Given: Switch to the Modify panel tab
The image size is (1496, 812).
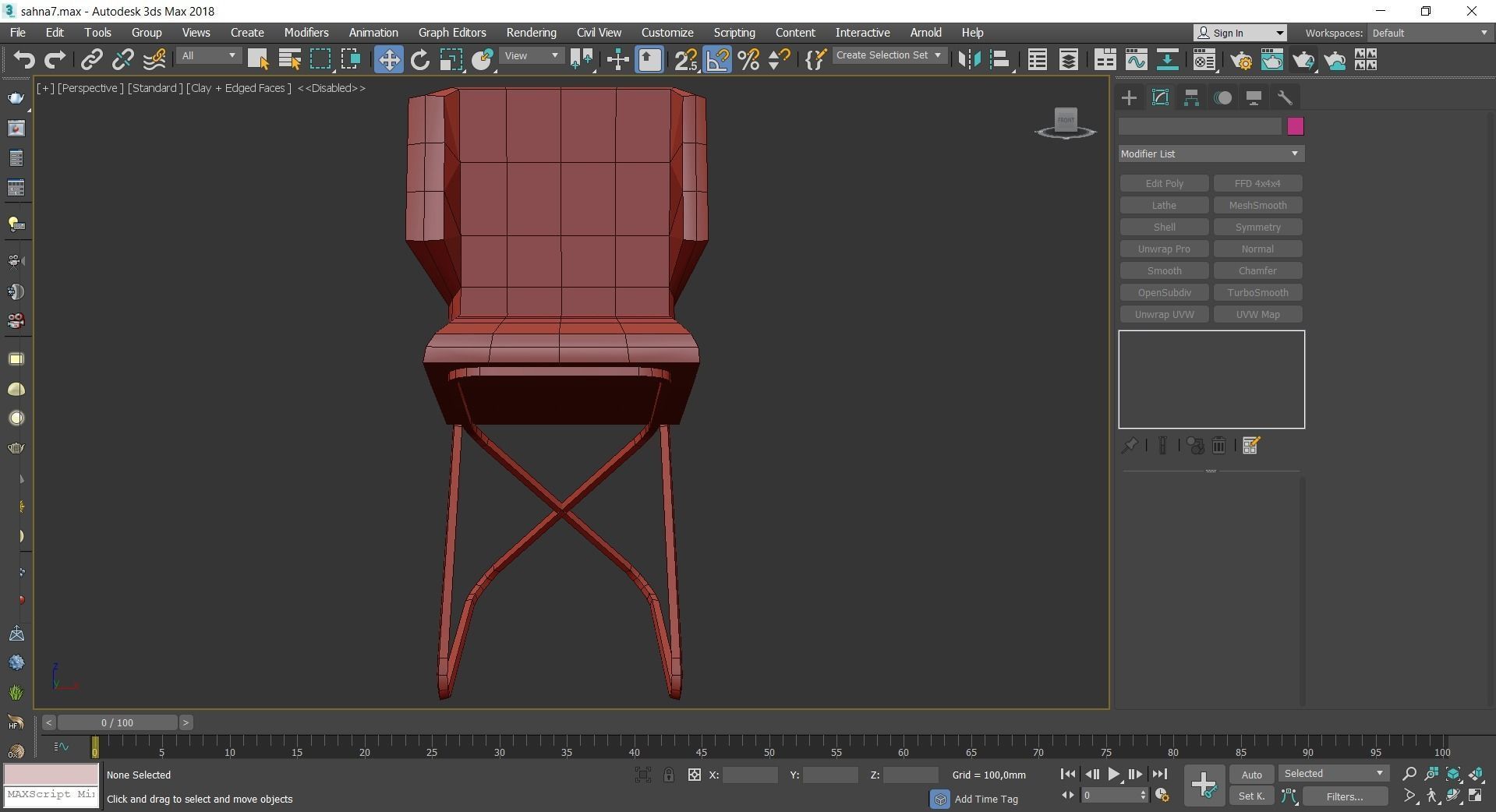Looking at the screenshot, I should [1160, 97].
